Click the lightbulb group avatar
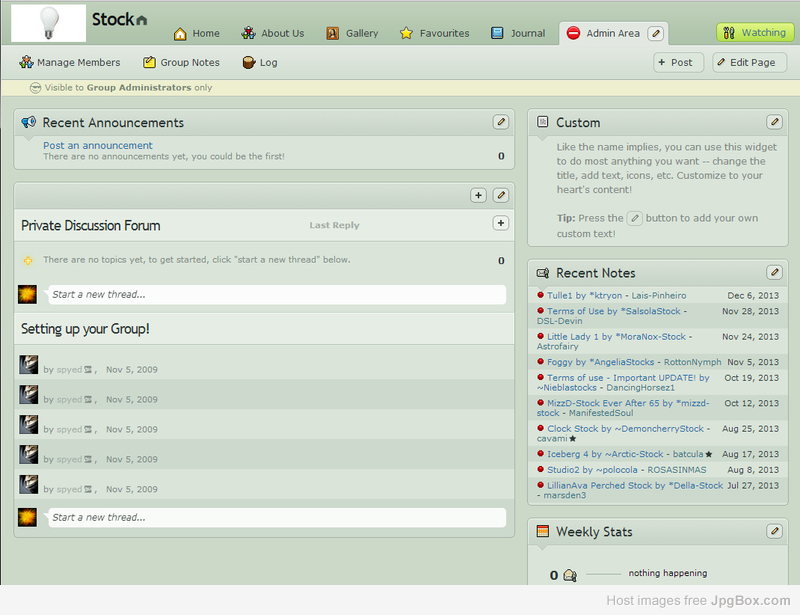Viewport: 800px width, 615px height. coord(48,22)
